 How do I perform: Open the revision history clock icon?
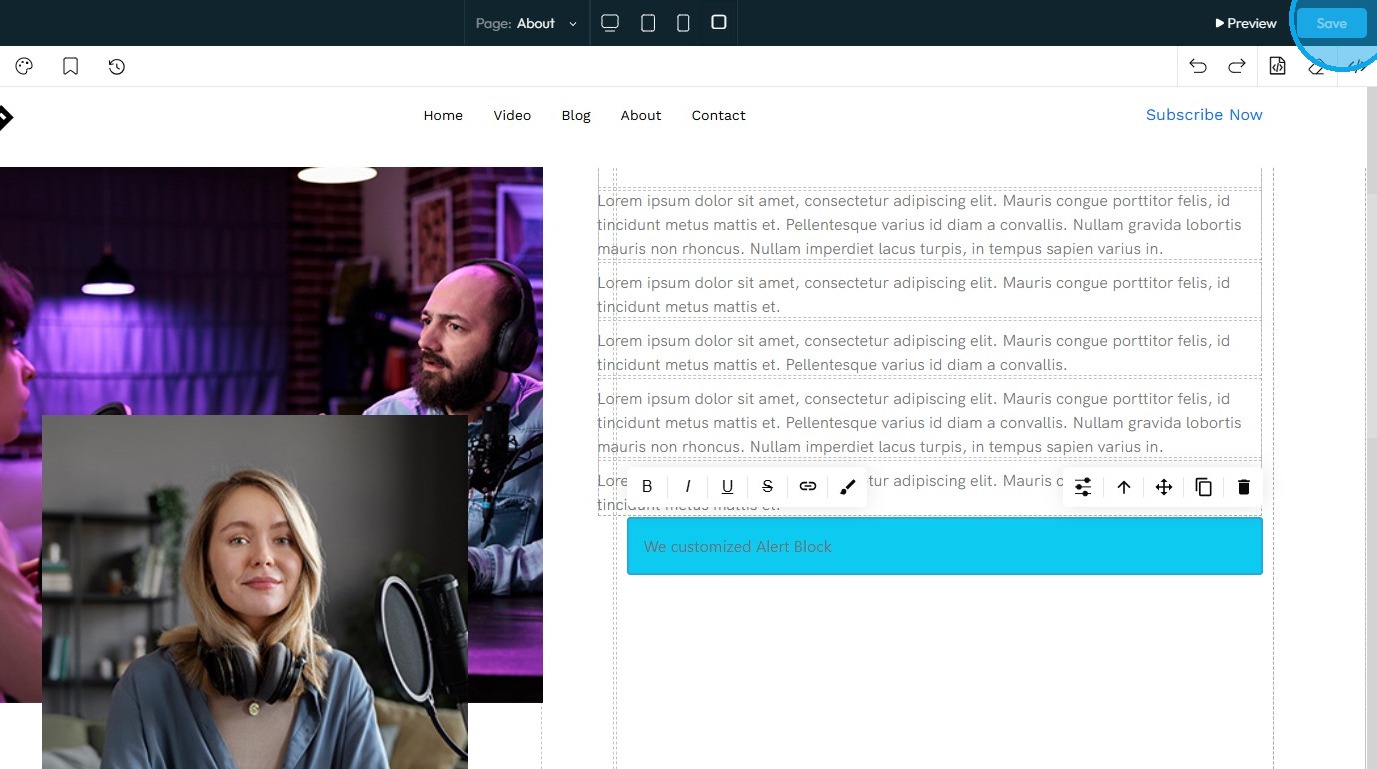click(x=117, y=67)
